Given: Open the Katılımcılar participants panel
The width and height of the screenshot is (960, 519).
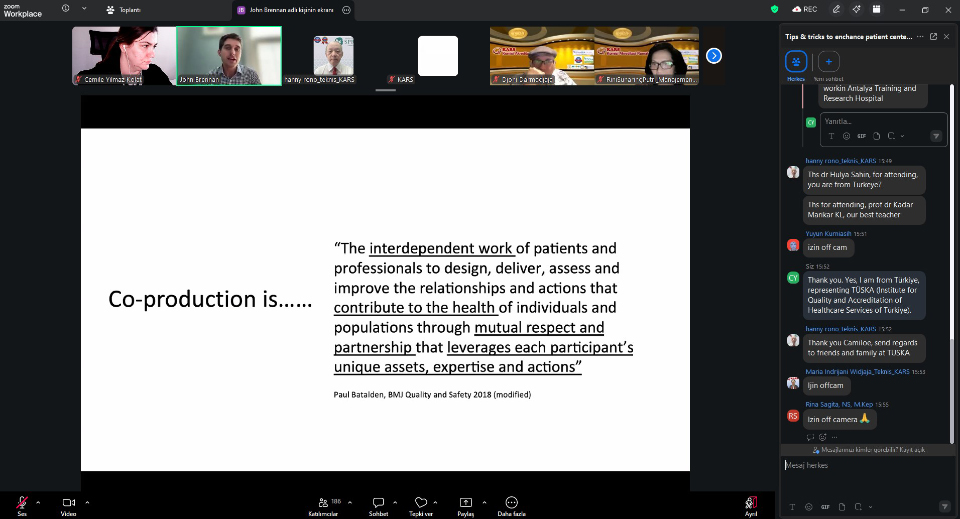Looking at the screenshot, I should pyautogui.click(x=322, y=502).
